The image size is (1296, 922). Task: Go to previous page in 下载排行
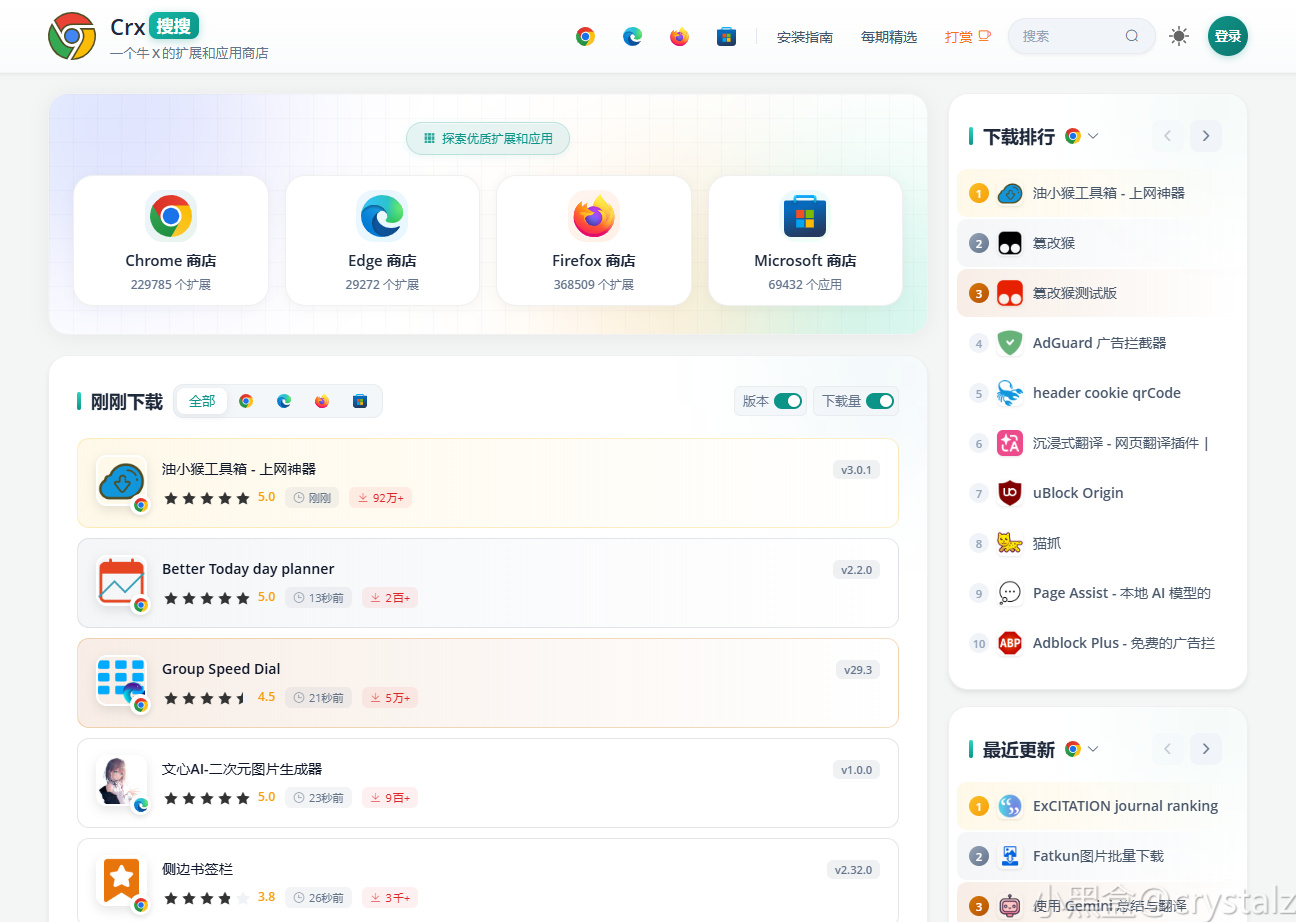point(1168,136)
